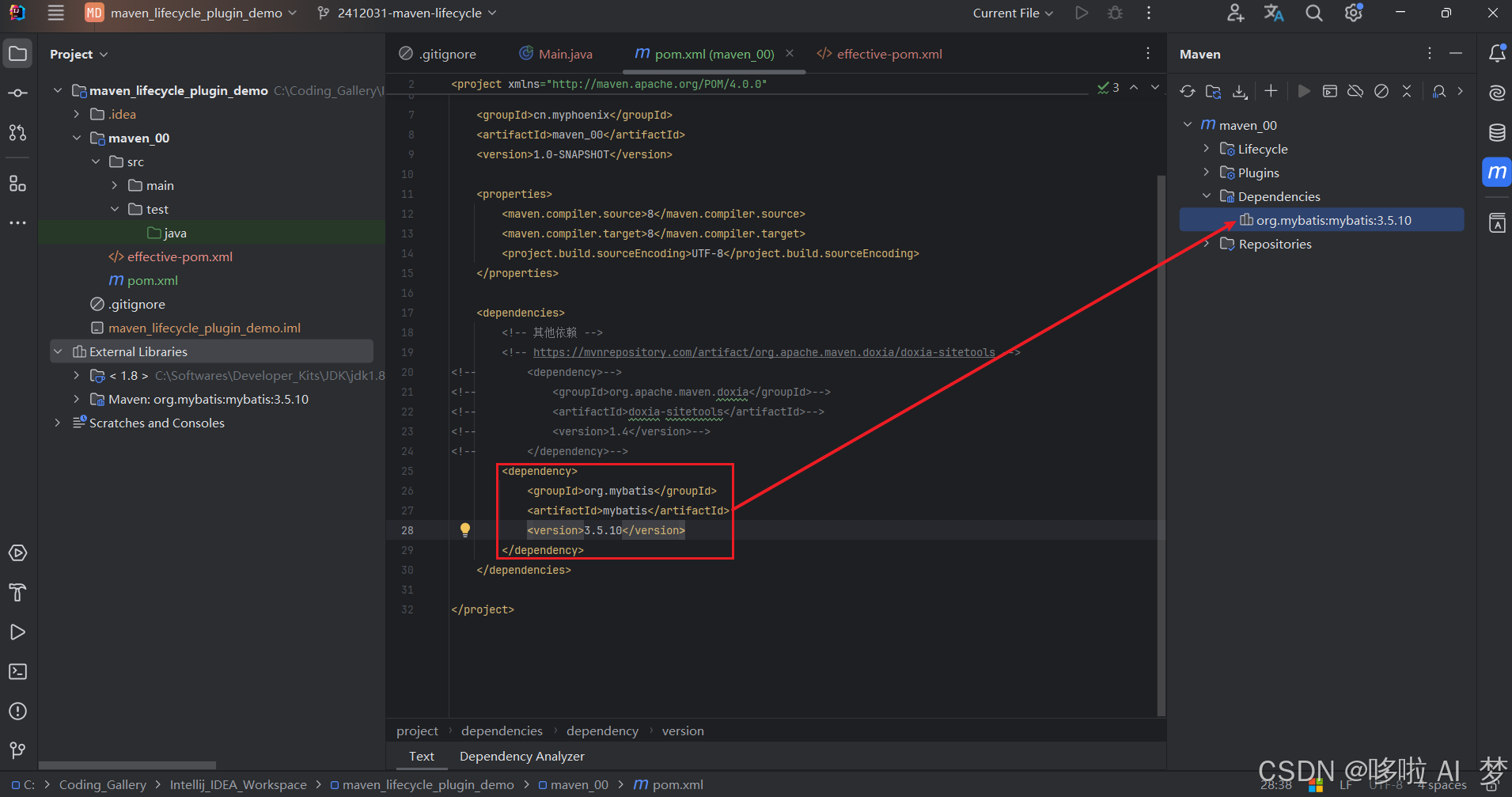Collapse External Libraries node
Image resolution: width=1512 pixels, height=797 pixels.
pos(58,351)
